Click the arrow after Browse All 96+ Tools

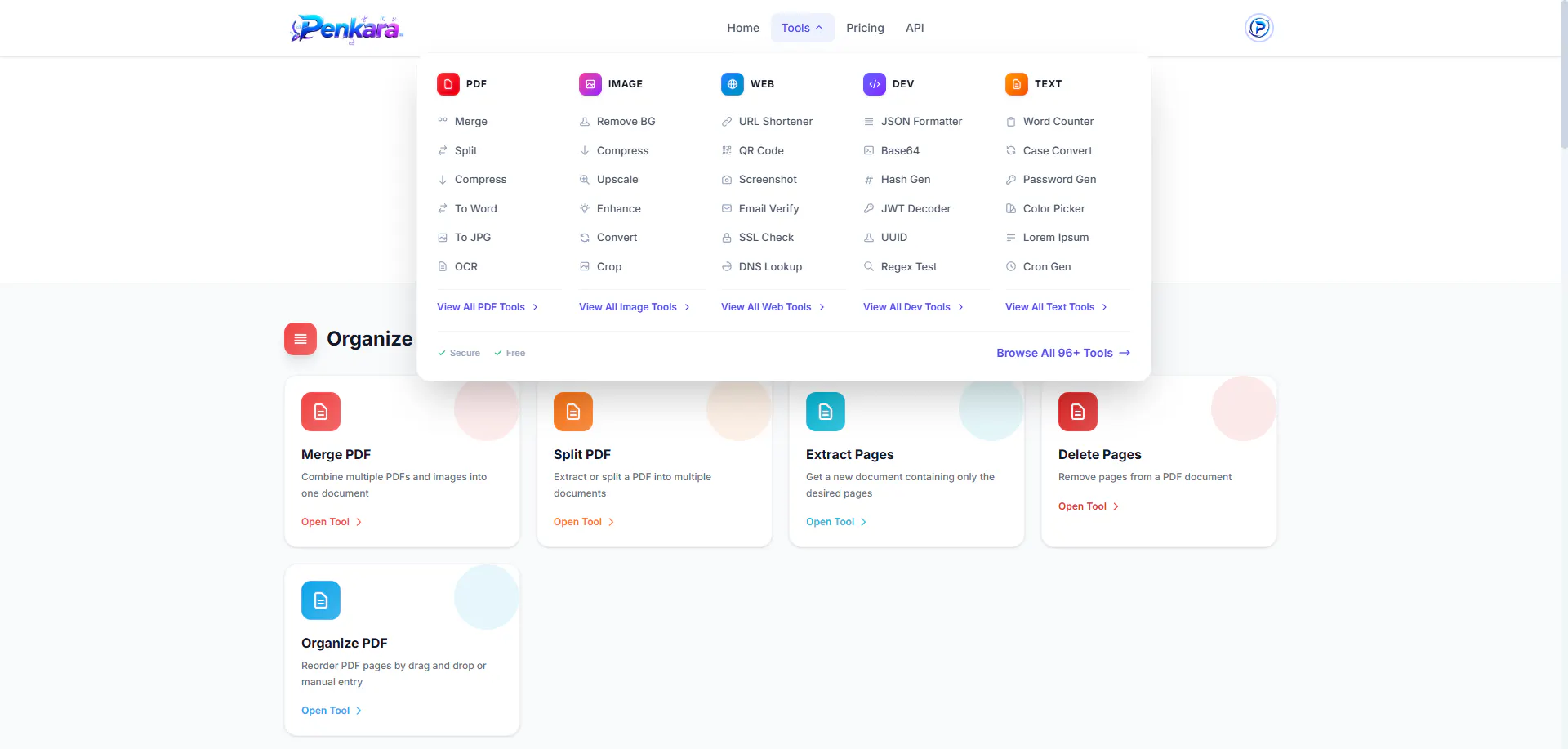pos(1125,353)
